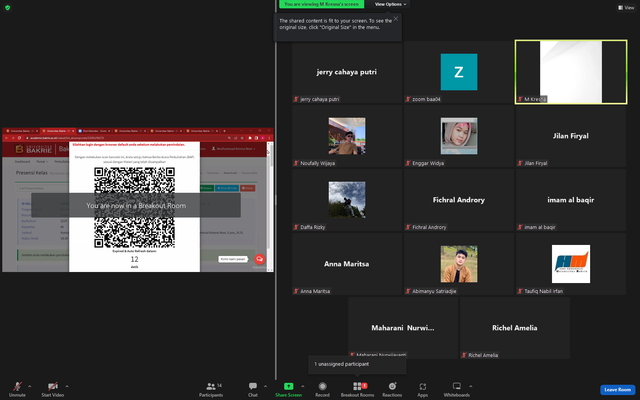Click muted mic icon on Jilan Firyal label
Viewport: 640px width, 400px height.
[520, 163]
